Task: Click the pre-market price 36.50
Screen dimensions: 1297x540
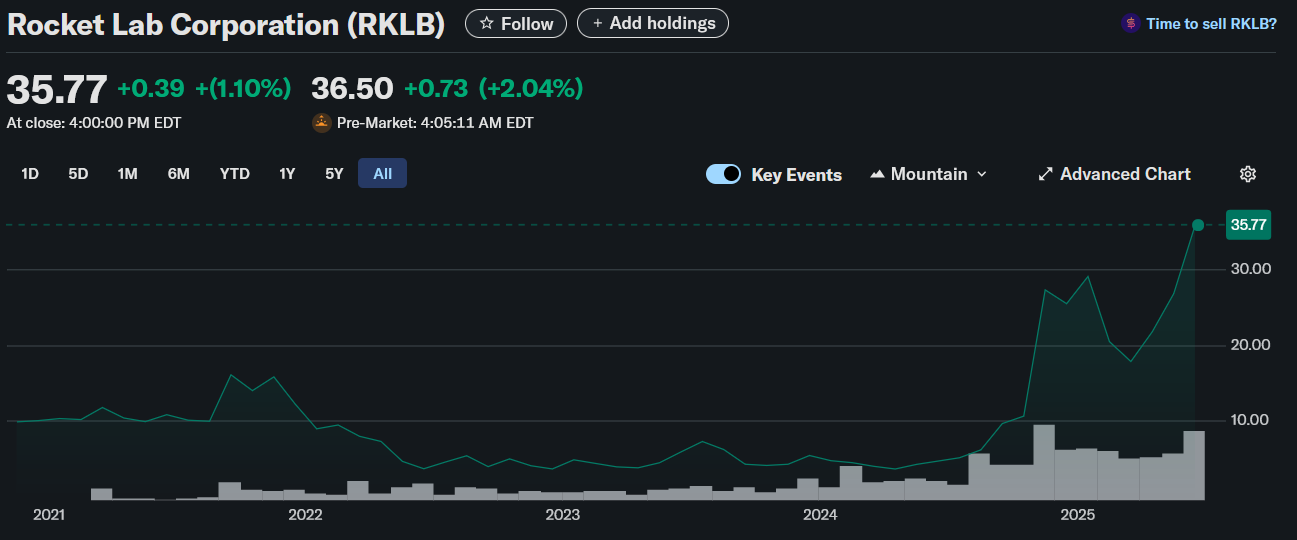Action: [352, 89]
